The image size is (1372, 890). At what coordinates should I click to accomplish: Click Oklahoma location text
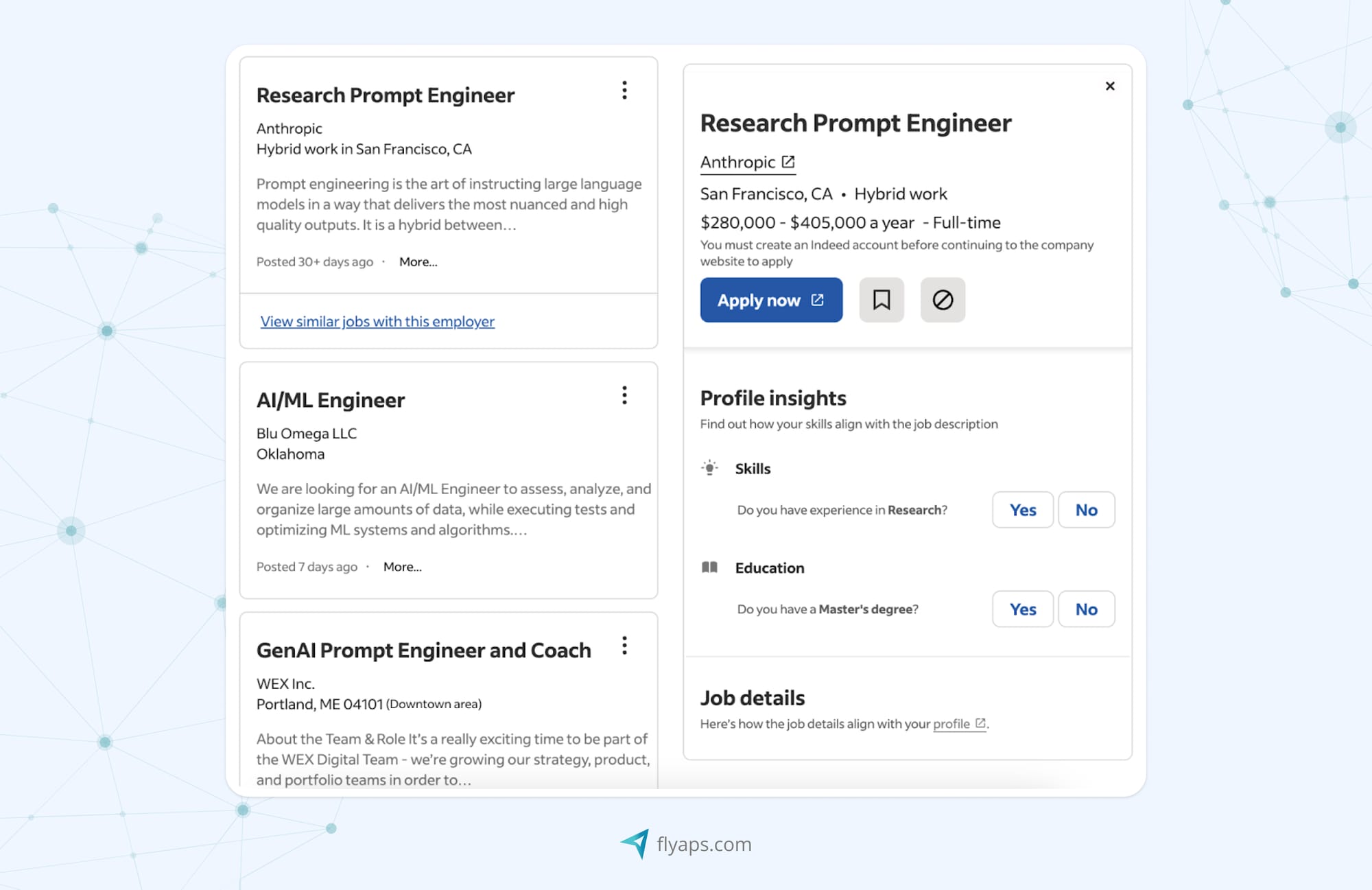pos(291,454)
